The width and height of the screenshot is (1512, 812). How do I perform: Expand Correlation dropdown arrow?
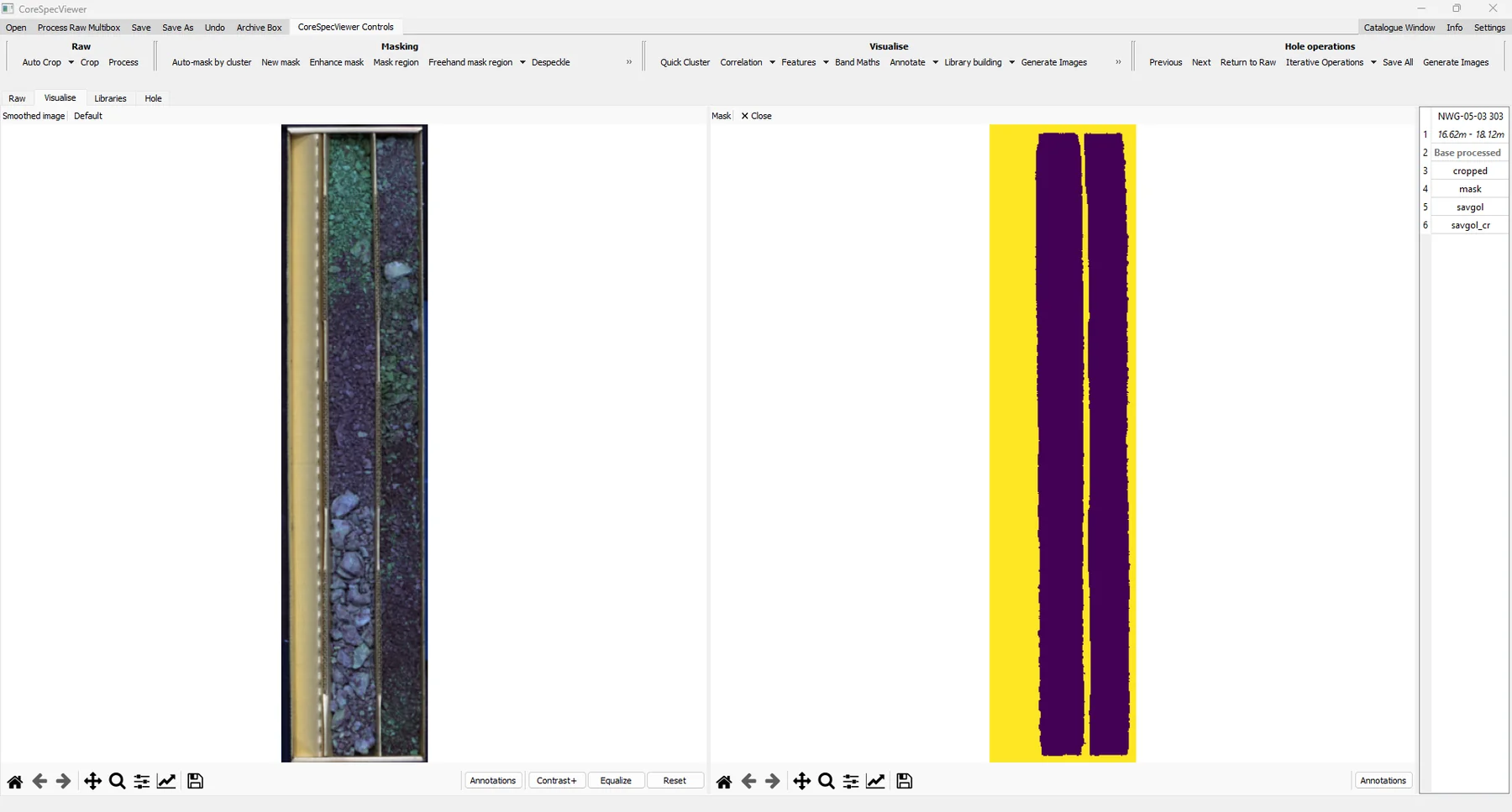772,62
